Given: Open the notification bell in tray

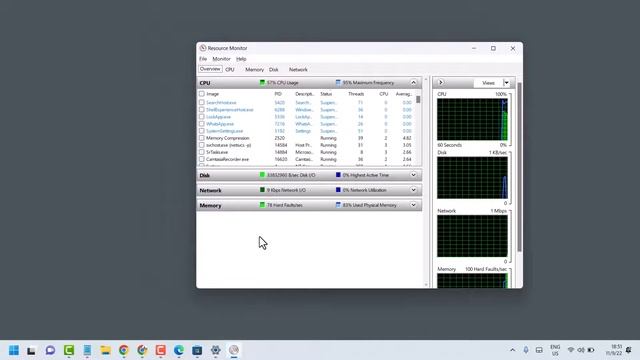Looking at the screenshot, I should 629,350.
